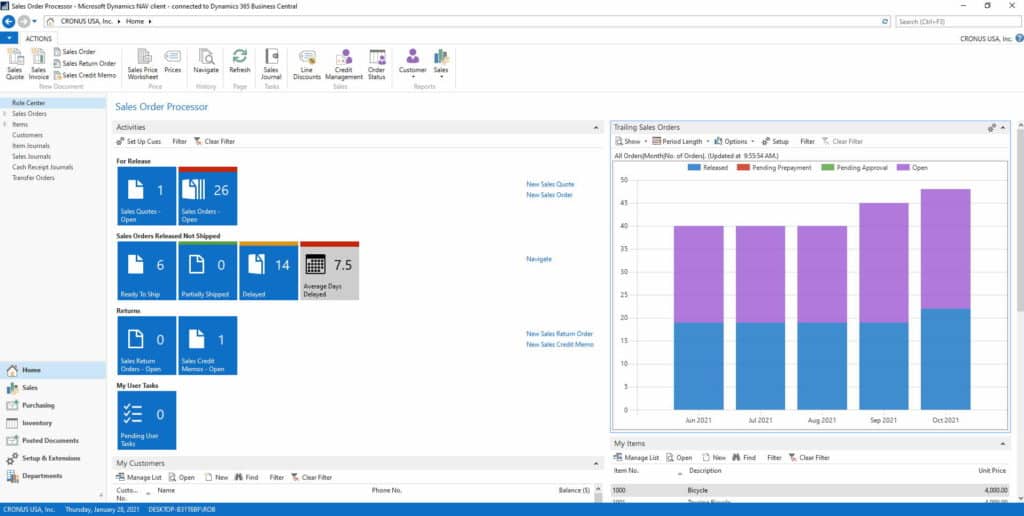Open the Setup & Extensions menu button
1024x516 pixels.
tap(52, 459)
